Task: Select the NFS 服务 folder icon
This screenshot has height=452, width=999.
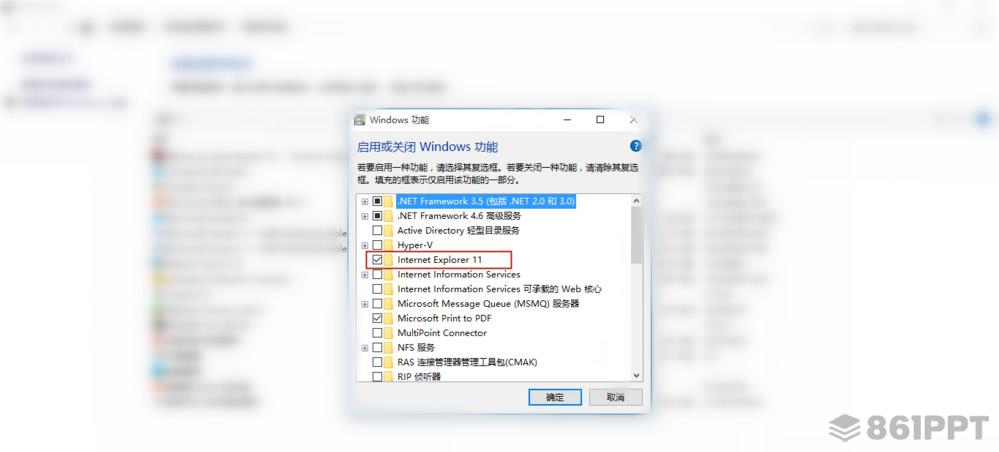Action: click(388, 347)
